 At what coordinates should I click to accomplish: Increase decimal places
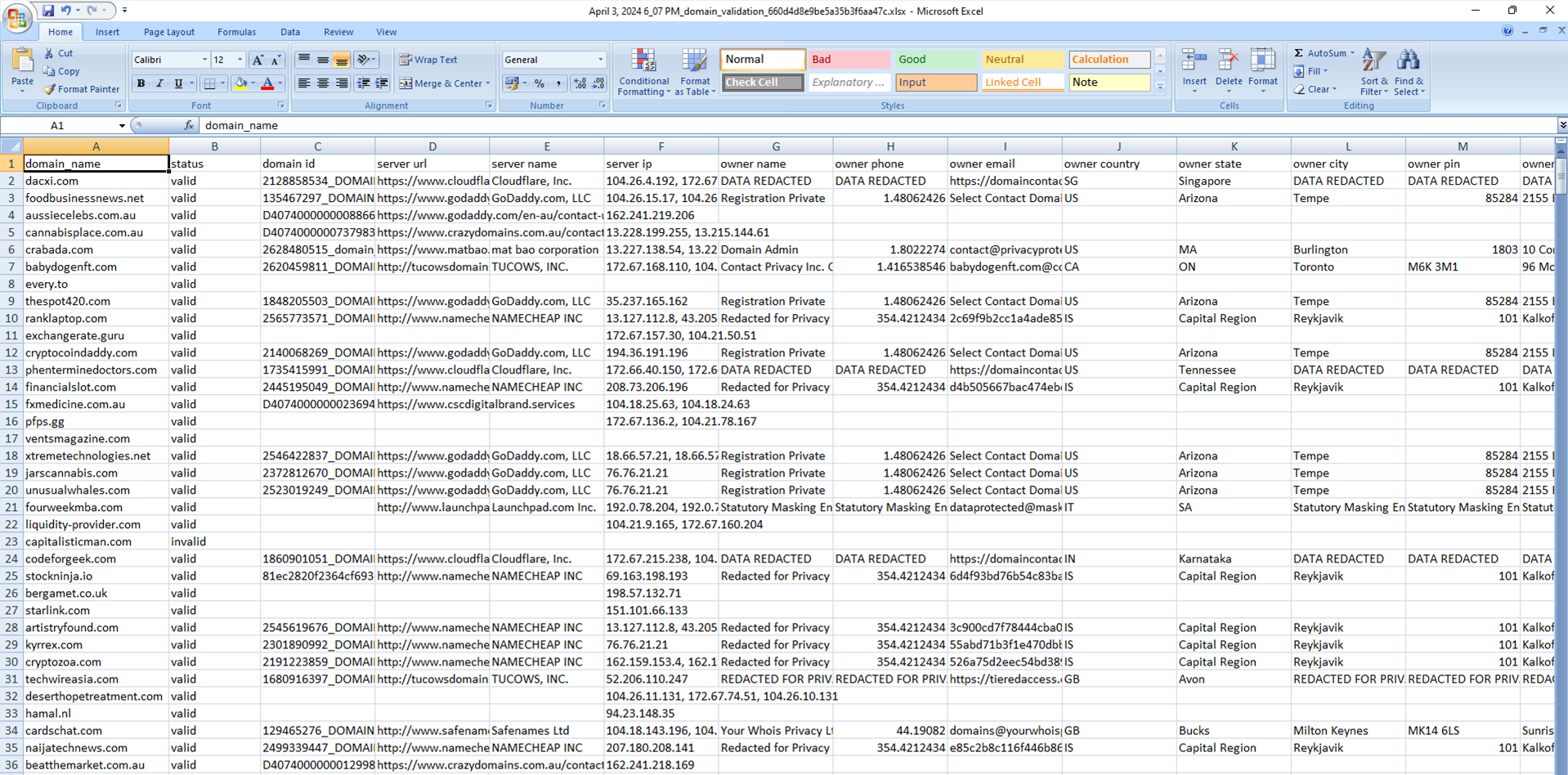[580, 83]
